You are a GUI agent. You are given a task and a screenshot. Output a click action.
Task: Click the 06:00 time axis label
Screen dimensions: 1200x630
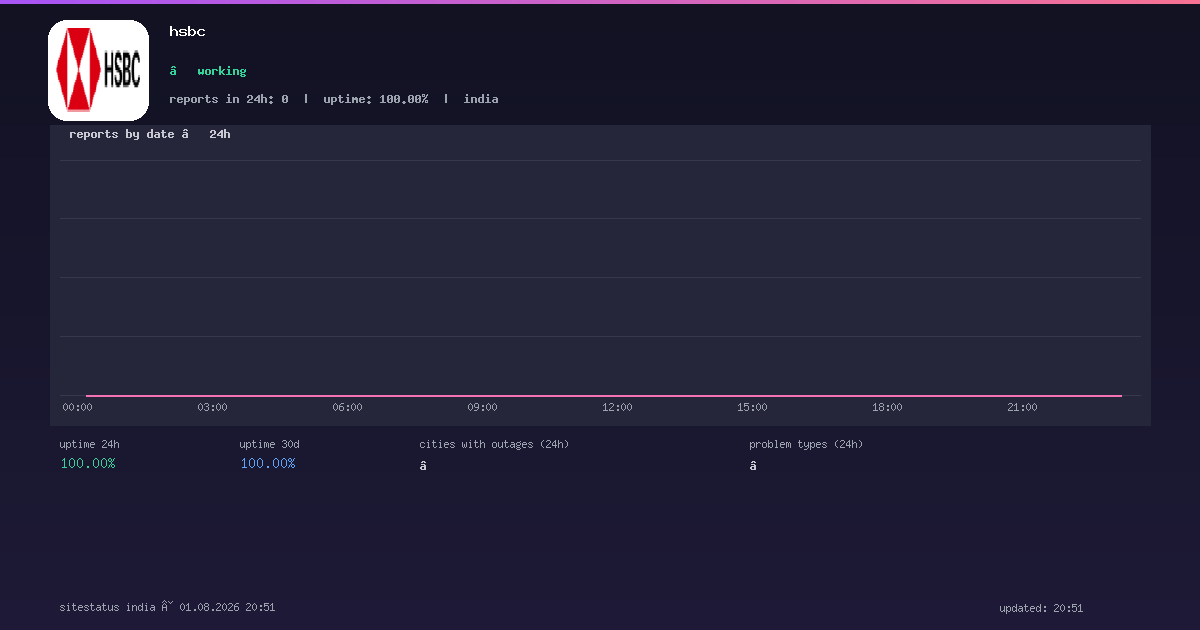point(347,407)
